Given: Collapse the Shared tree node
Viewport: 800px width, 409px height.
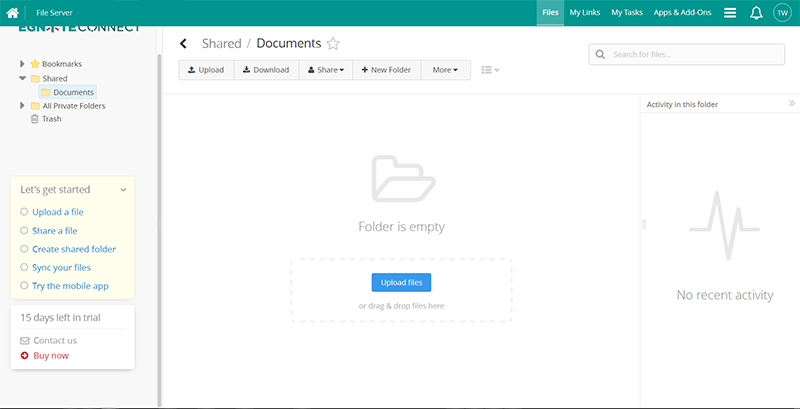Looking at the screenshot, I should click(22, 79).
